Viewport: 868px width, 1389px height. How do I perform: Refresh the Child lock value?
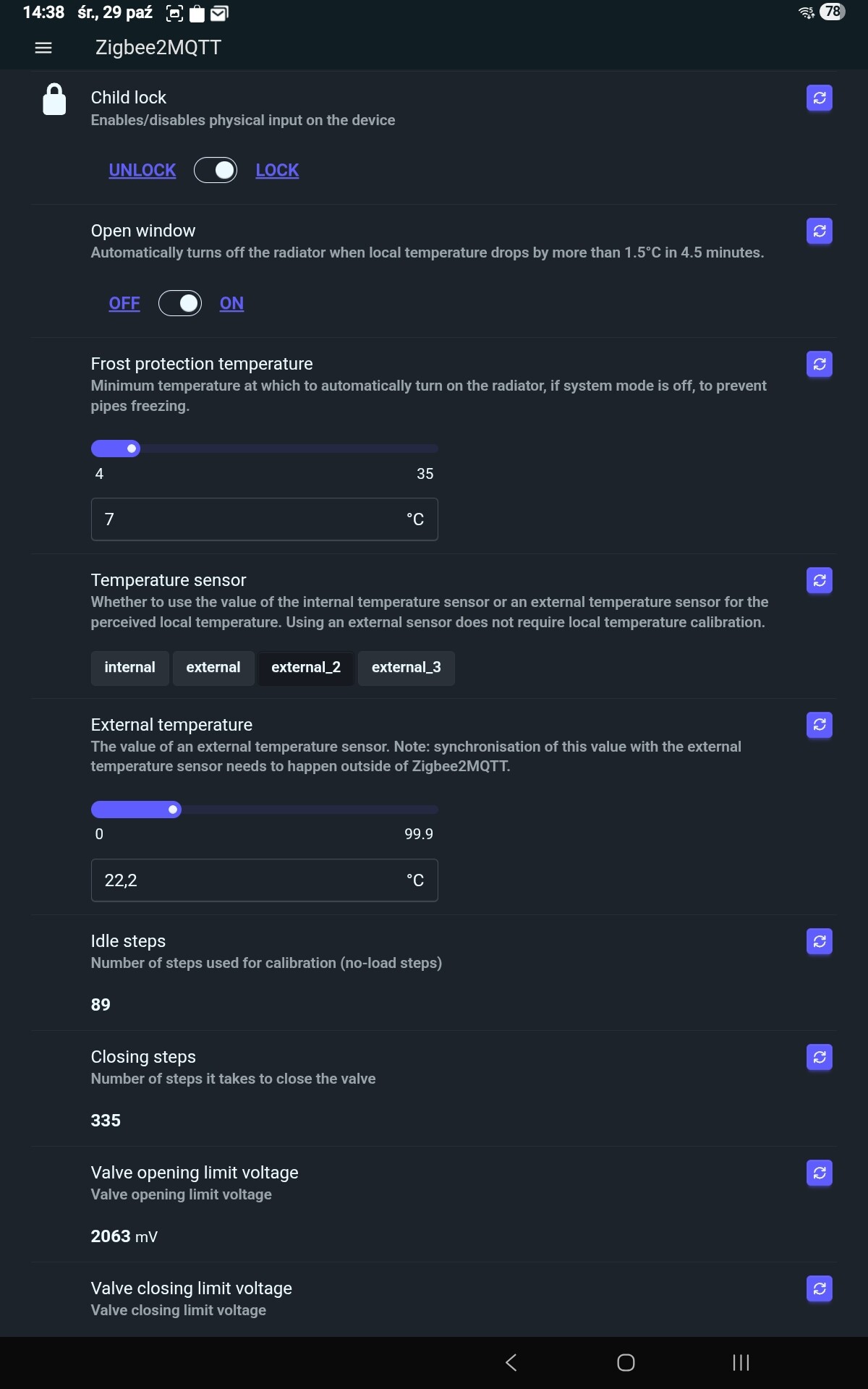[x=819, y=98]
